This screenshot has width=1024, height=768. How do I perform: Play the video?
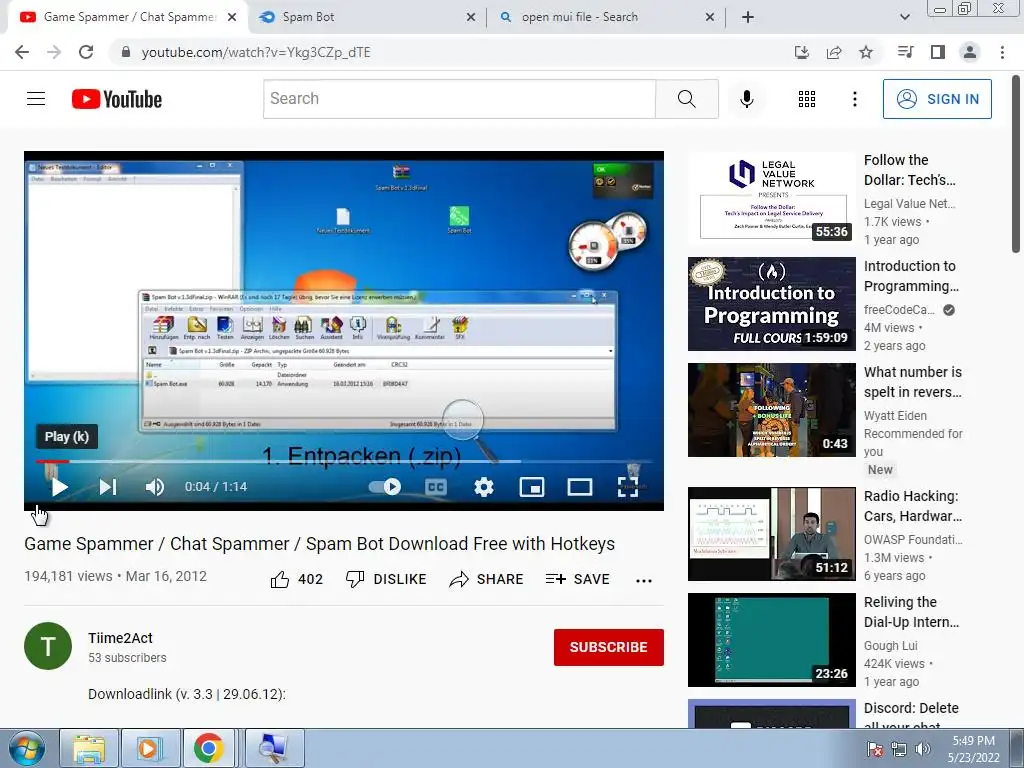59,487
